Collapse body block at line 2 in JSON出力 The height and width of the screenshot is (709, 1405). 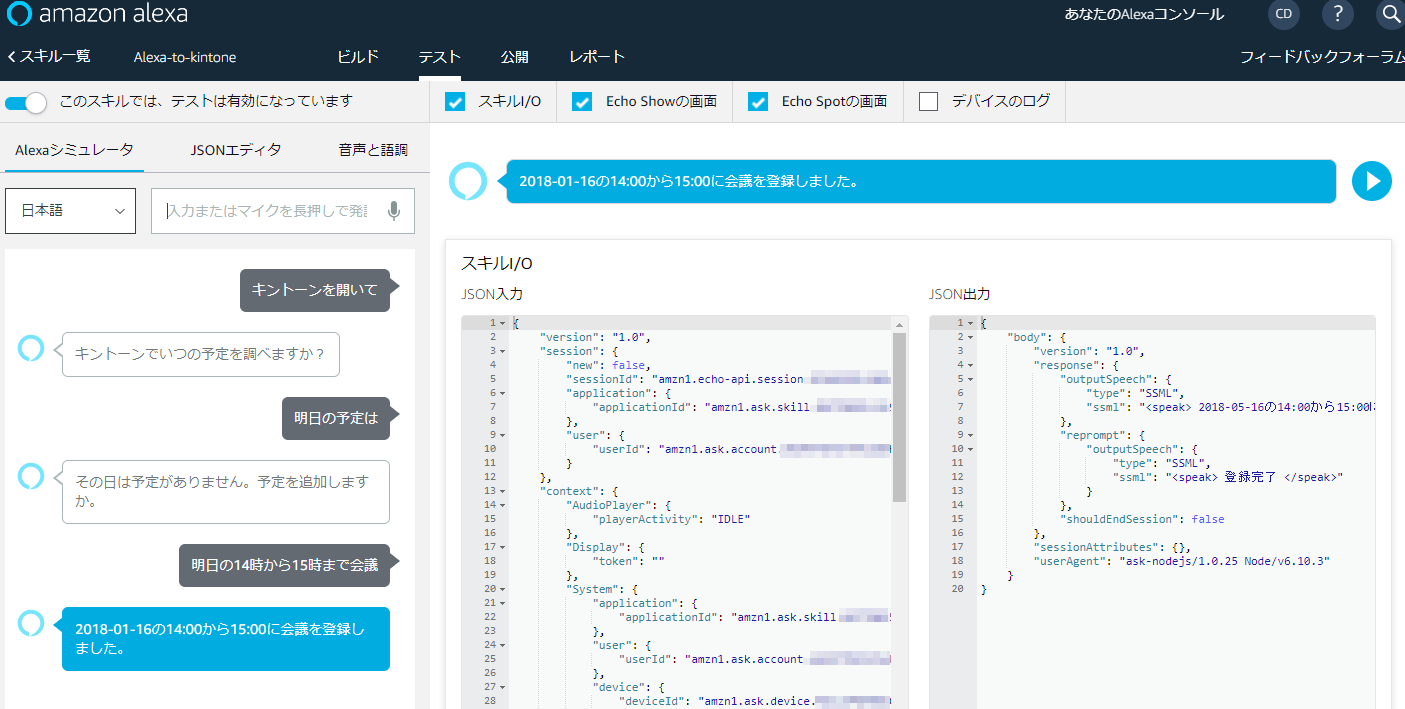tap(971, 337)
